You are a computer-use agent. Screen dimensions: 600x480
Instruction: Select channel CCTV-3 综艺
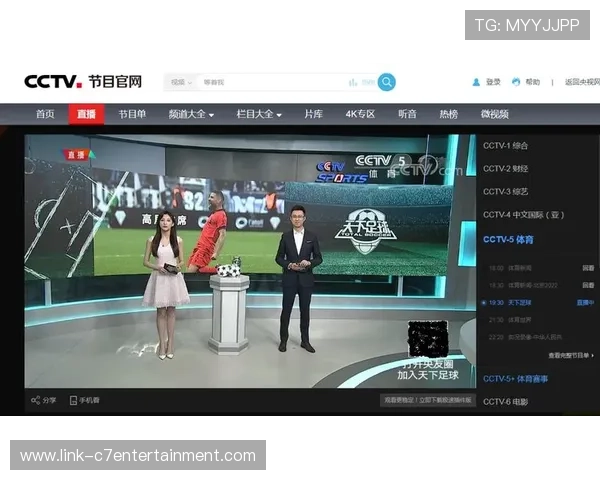click(x=505, y=192)
